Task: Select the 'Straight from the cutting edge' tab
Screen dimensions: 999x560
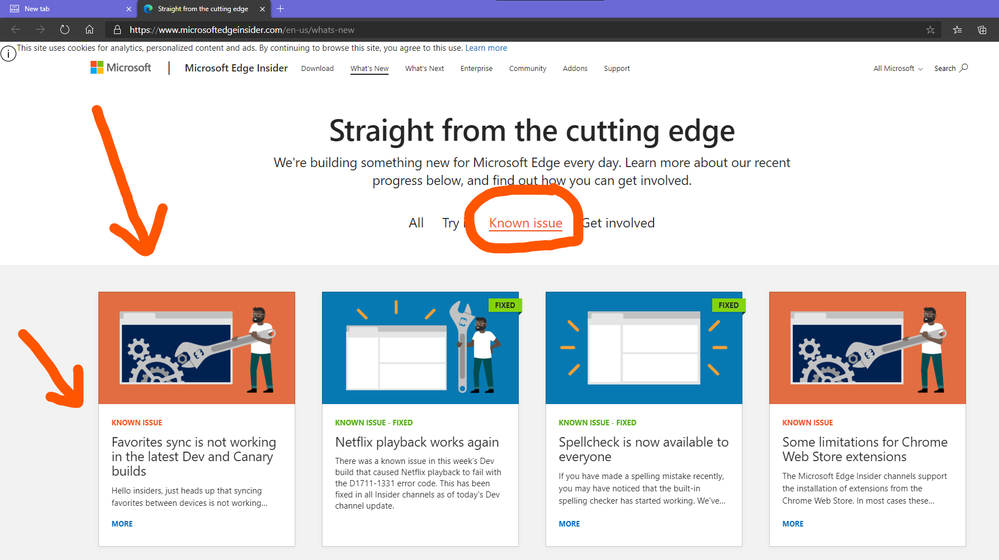Action: tap(203, 9)
